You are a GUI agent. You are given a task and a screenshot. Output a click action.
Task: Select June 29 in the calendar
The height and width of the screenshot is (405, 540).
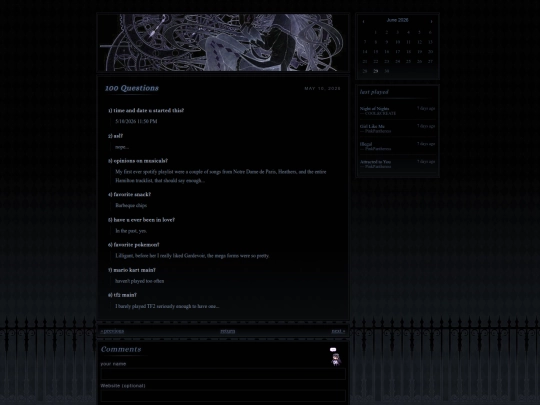[376, 71]
